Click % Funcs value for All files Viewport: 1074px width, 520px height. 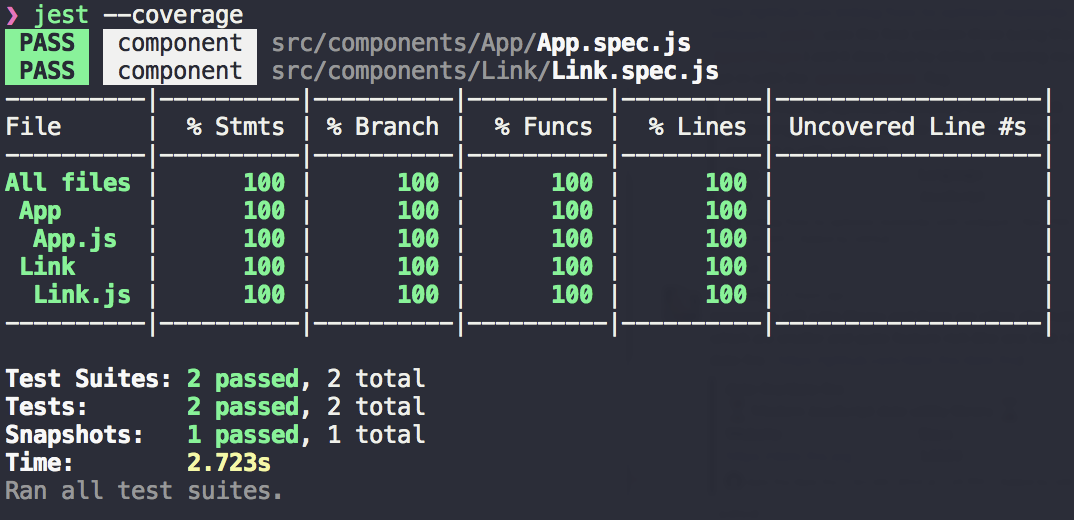(573, 183)
